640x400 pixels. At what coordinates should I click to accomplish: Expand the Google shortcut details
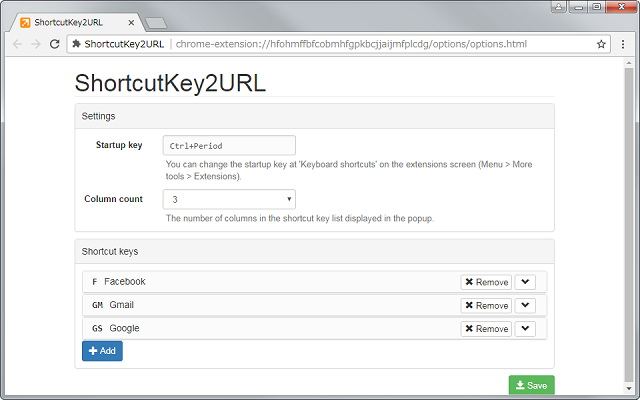click(x=525, y=329)
